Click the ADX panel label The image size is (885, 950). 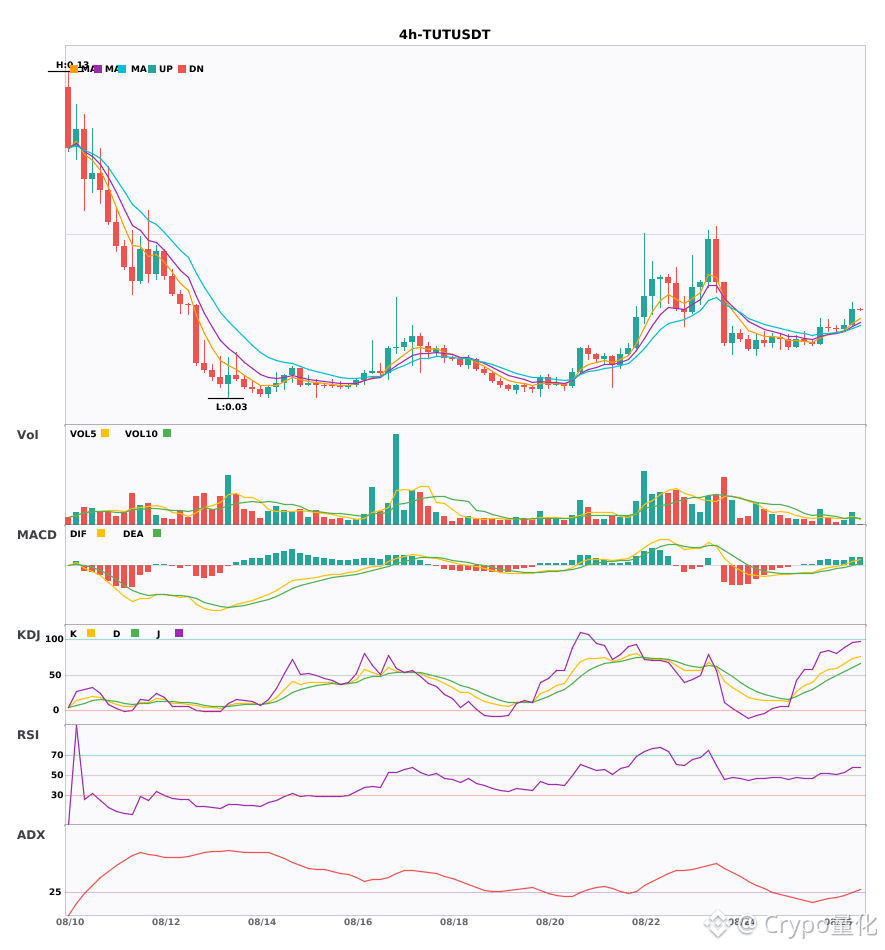coord(31,835)
